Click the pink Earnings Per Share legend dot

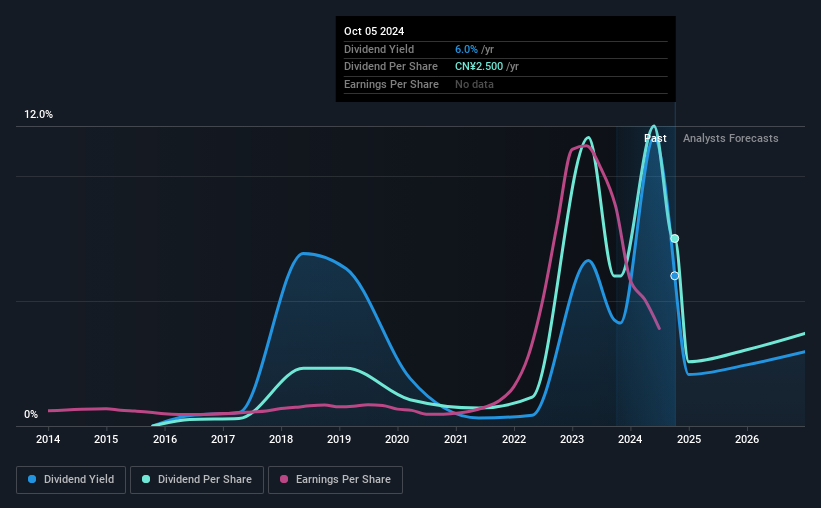(284, 479)
